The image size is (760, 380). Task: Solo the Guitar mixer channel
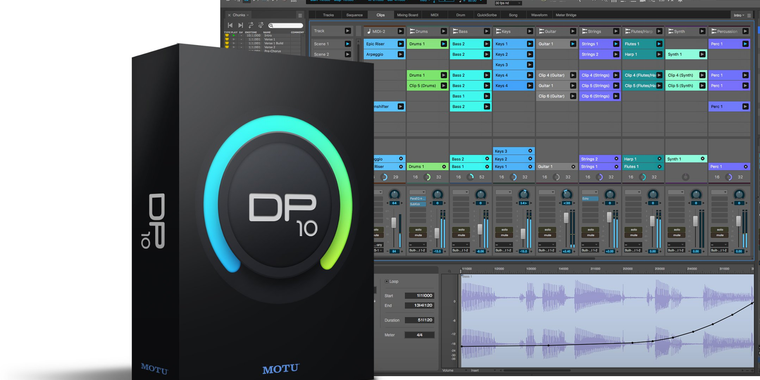pos(547,229)
